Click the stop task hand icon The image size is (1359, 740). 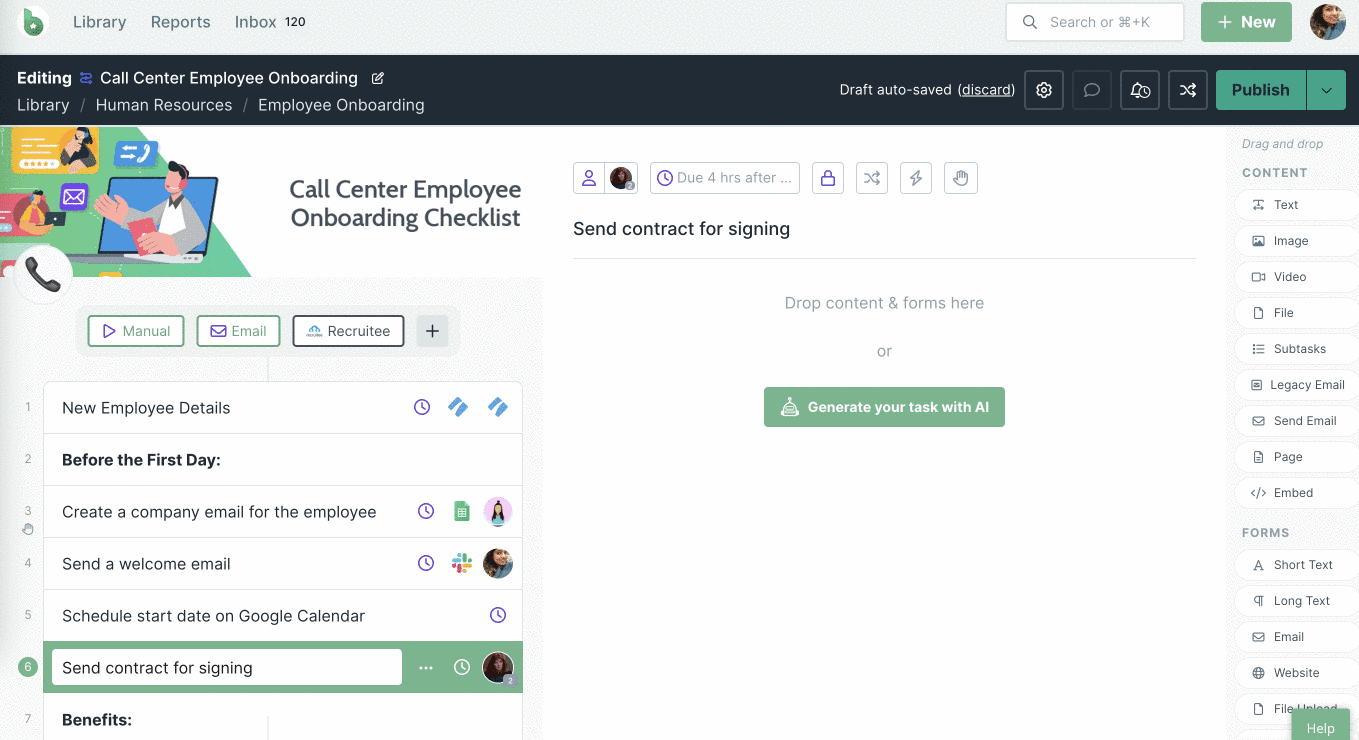(960, 178)
